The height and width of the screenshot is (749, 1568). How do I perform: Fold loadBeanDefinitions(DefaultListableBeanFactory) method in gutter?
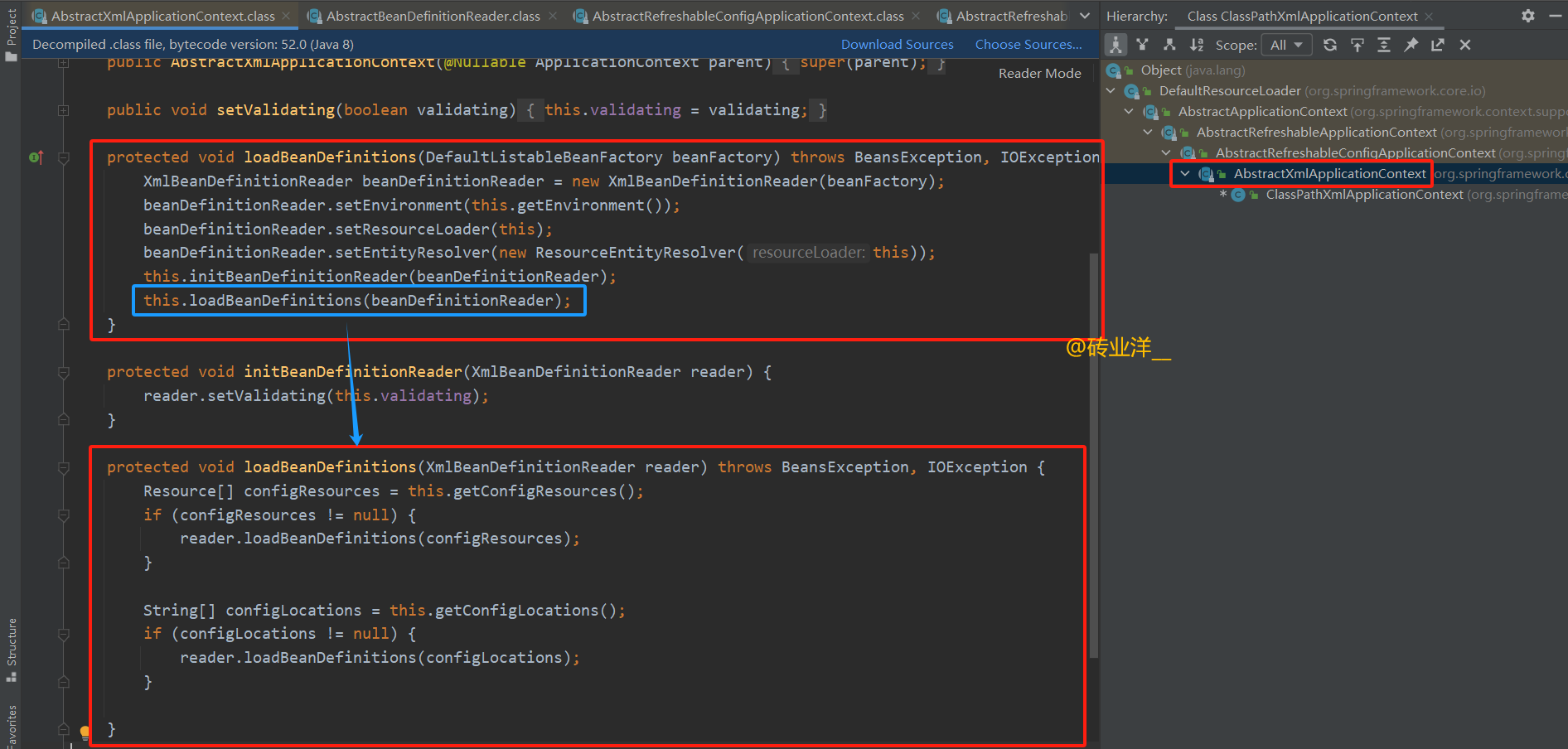[64, 157]
